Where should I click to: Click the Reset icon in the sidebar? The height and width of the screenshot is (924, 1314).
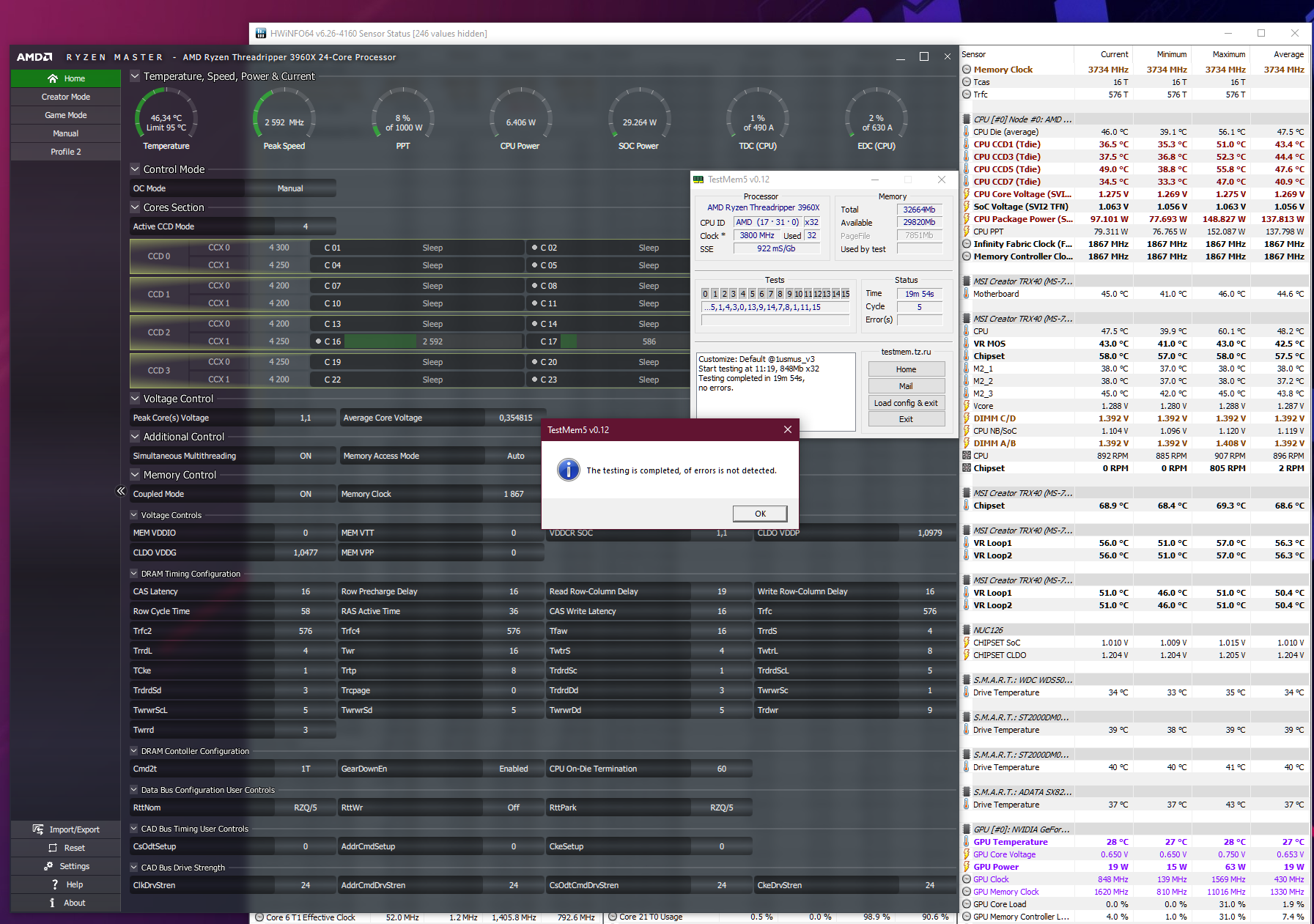(53, 848)
